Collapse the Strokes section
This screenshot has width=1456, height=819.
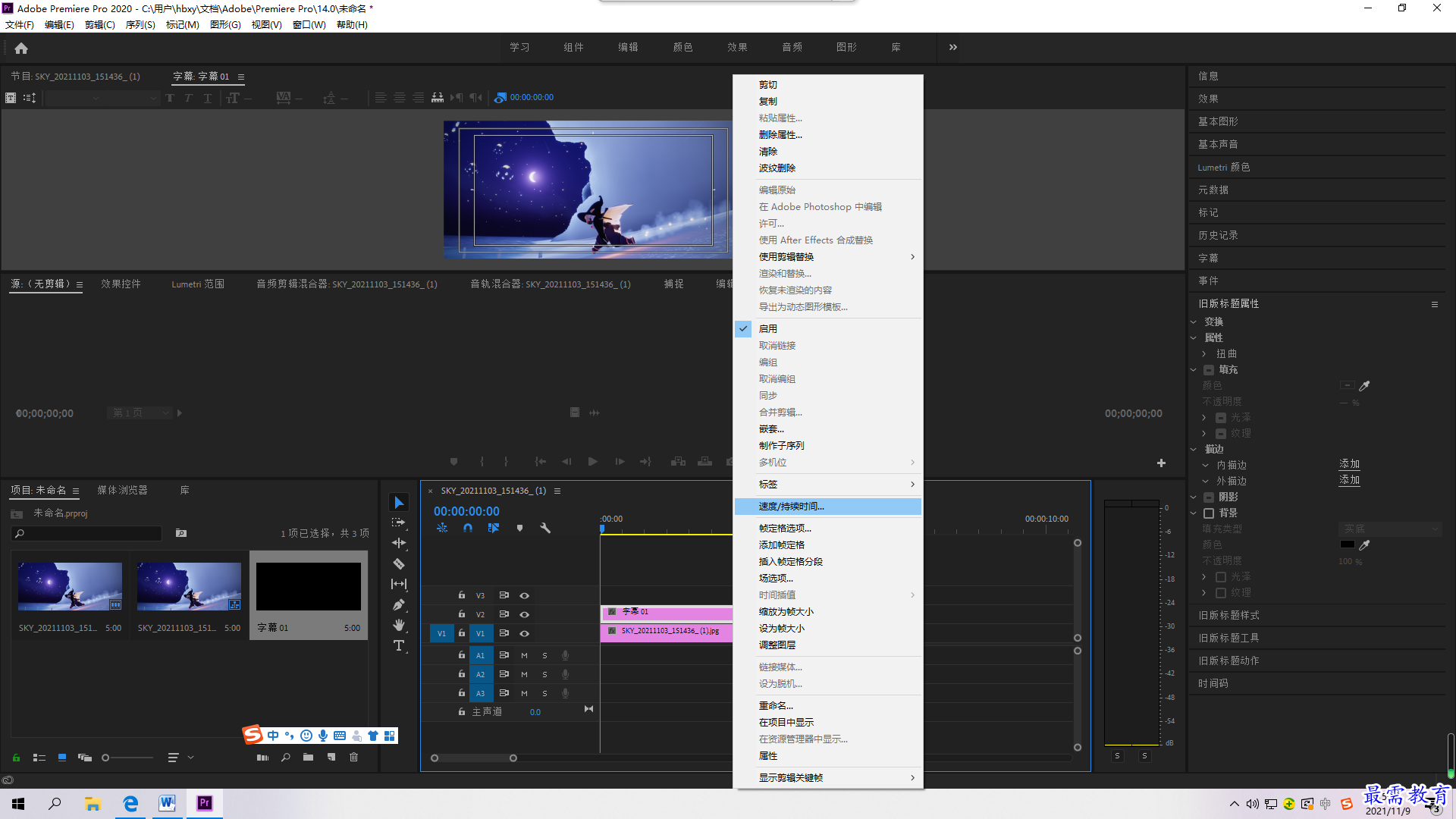pyautogui.click(x=1193, y=450)
